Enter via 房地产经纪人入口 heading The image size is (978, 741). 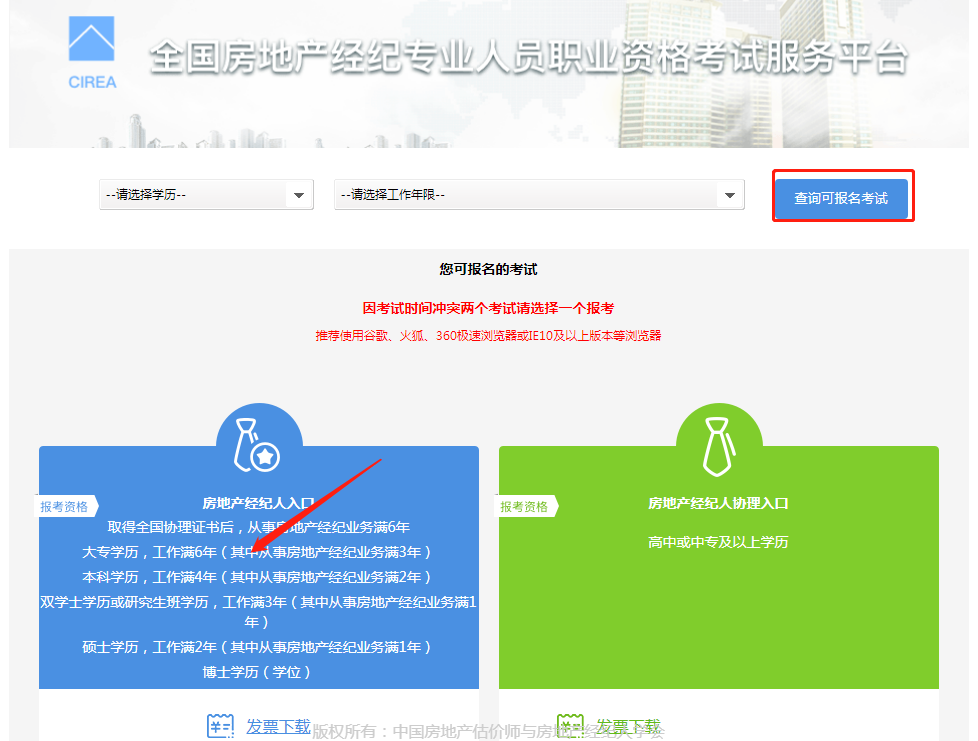[258, 503]
